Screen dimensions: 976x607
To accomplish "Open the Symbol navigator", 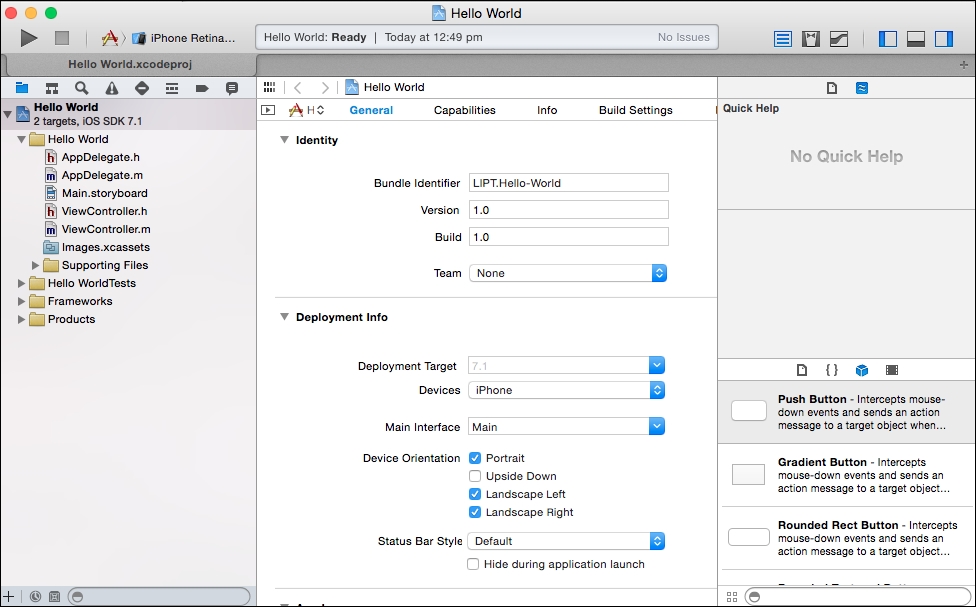I will click(52, 87).
